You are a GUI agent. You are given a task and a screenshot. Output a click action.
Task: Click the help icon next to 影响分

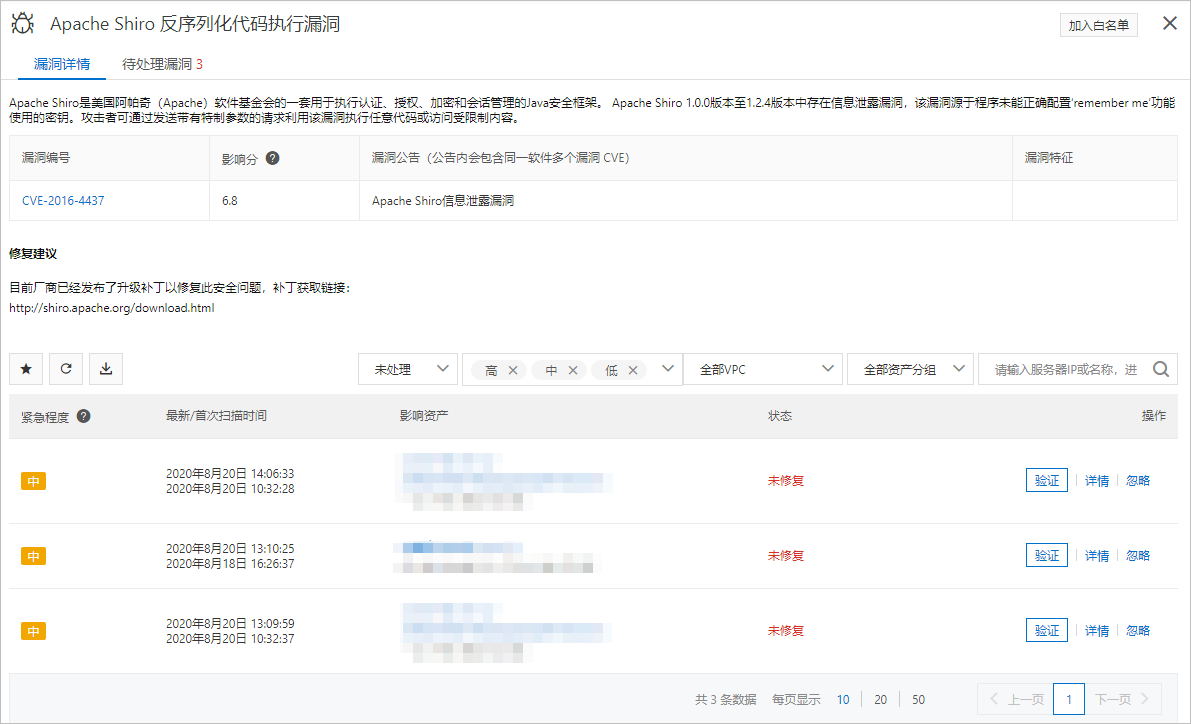273,158
